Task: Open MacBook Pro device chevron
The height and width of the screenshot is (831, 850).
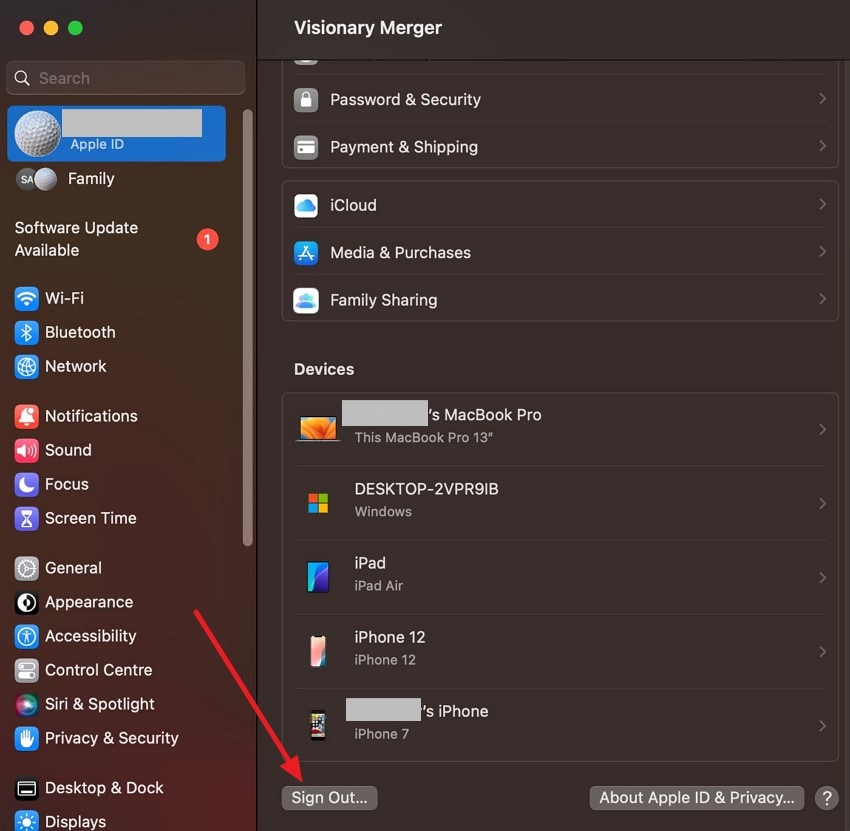Action: (x=822, y=429)
